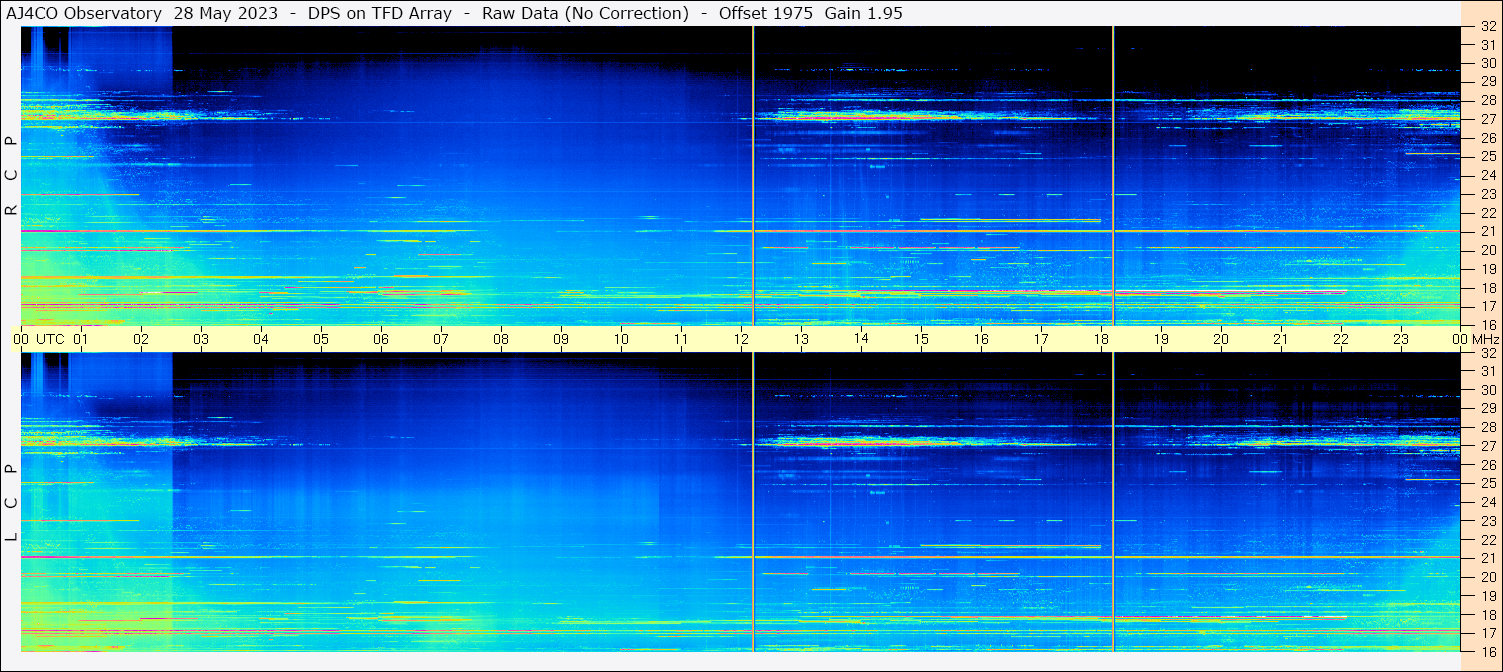Click the "00 MHz" label ending the time axis
Screen dimensions: 1503x672
point(1475,339)
